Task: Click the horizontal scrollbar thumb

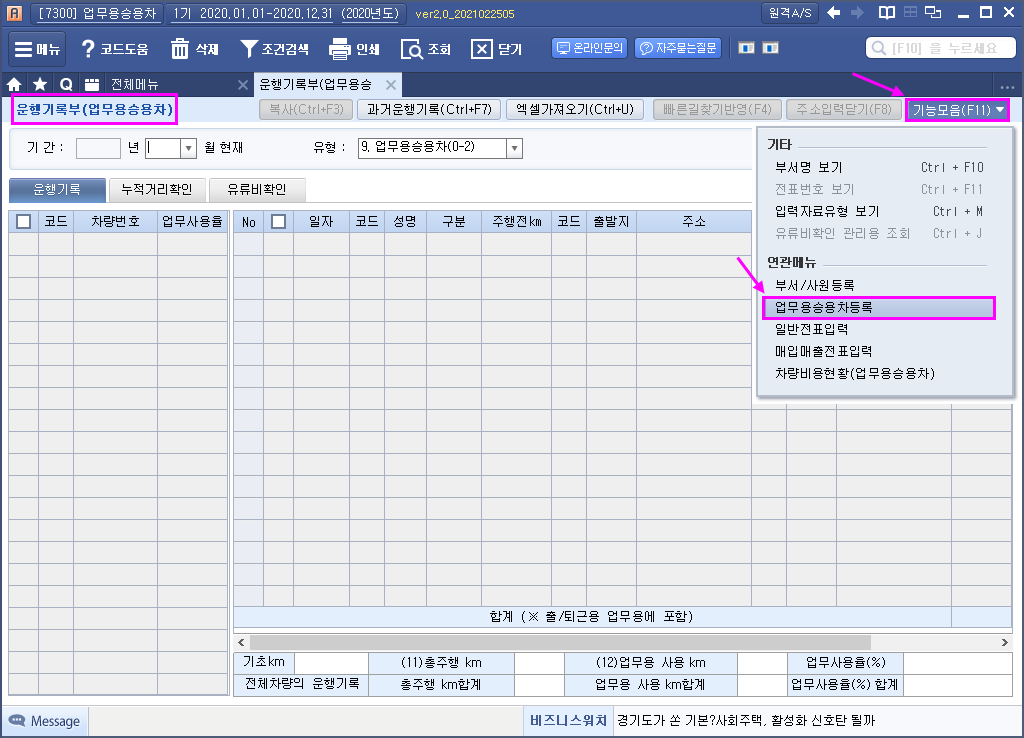Action: pyautogui.click(x=560, y=643)
